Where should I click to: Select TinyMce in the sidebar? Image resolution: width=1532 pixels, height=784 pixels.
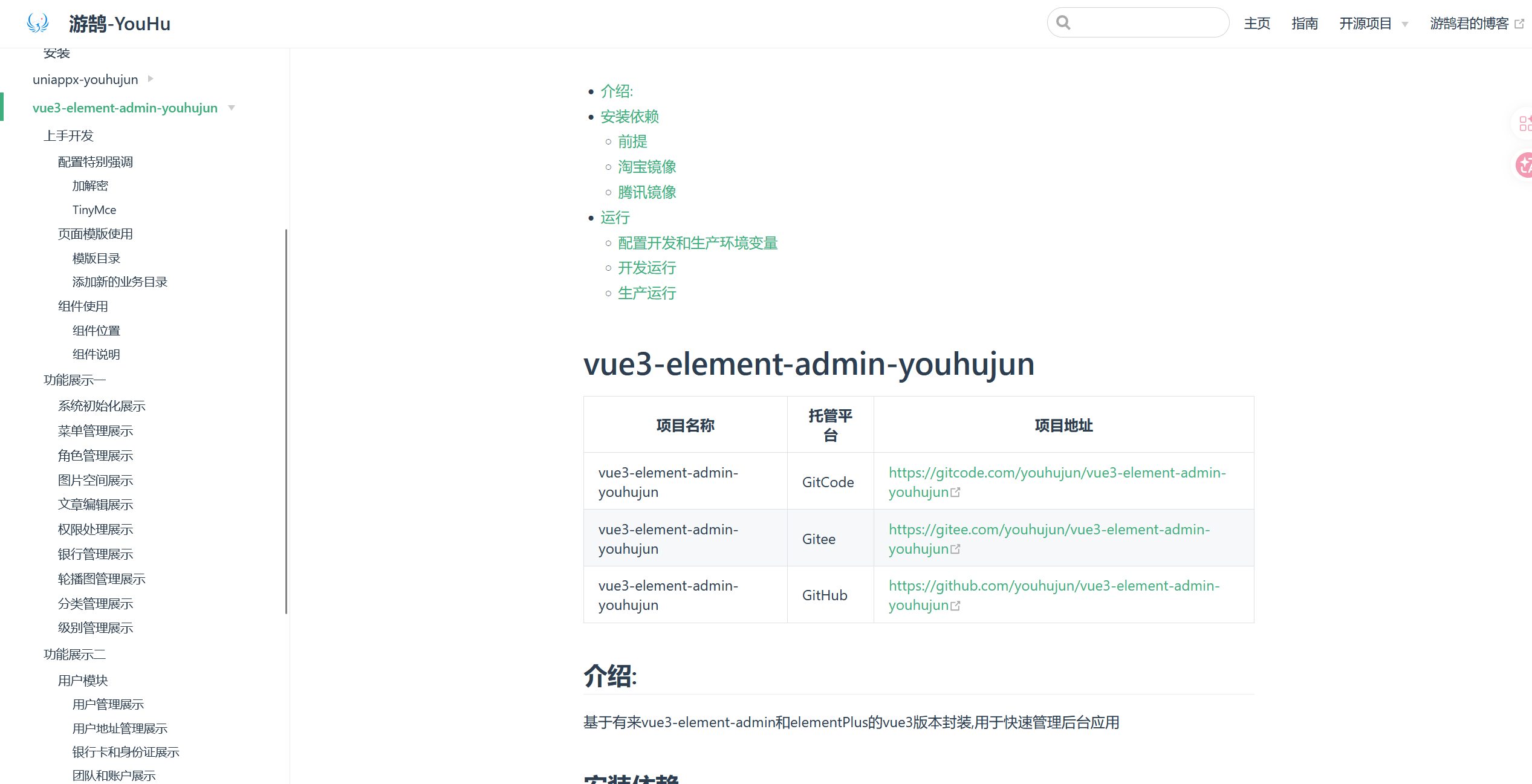94,210
